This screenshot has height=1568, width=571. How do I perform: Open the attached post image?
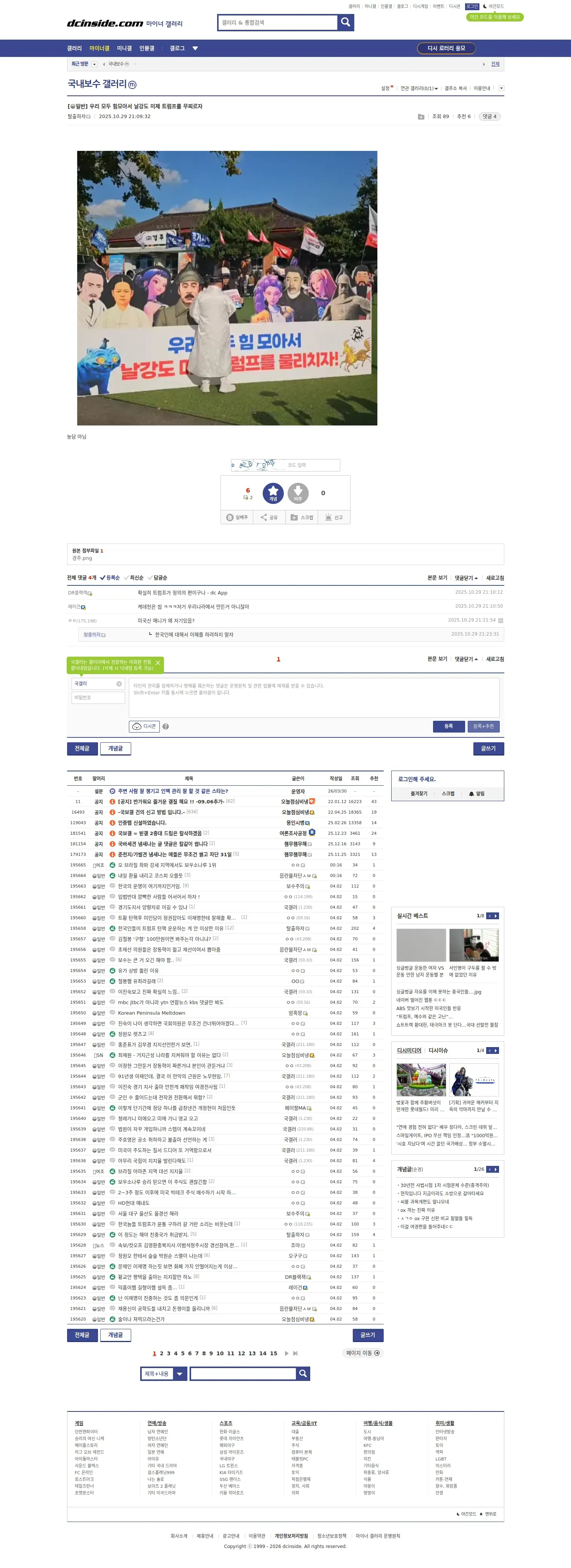(x=227, y=288)
